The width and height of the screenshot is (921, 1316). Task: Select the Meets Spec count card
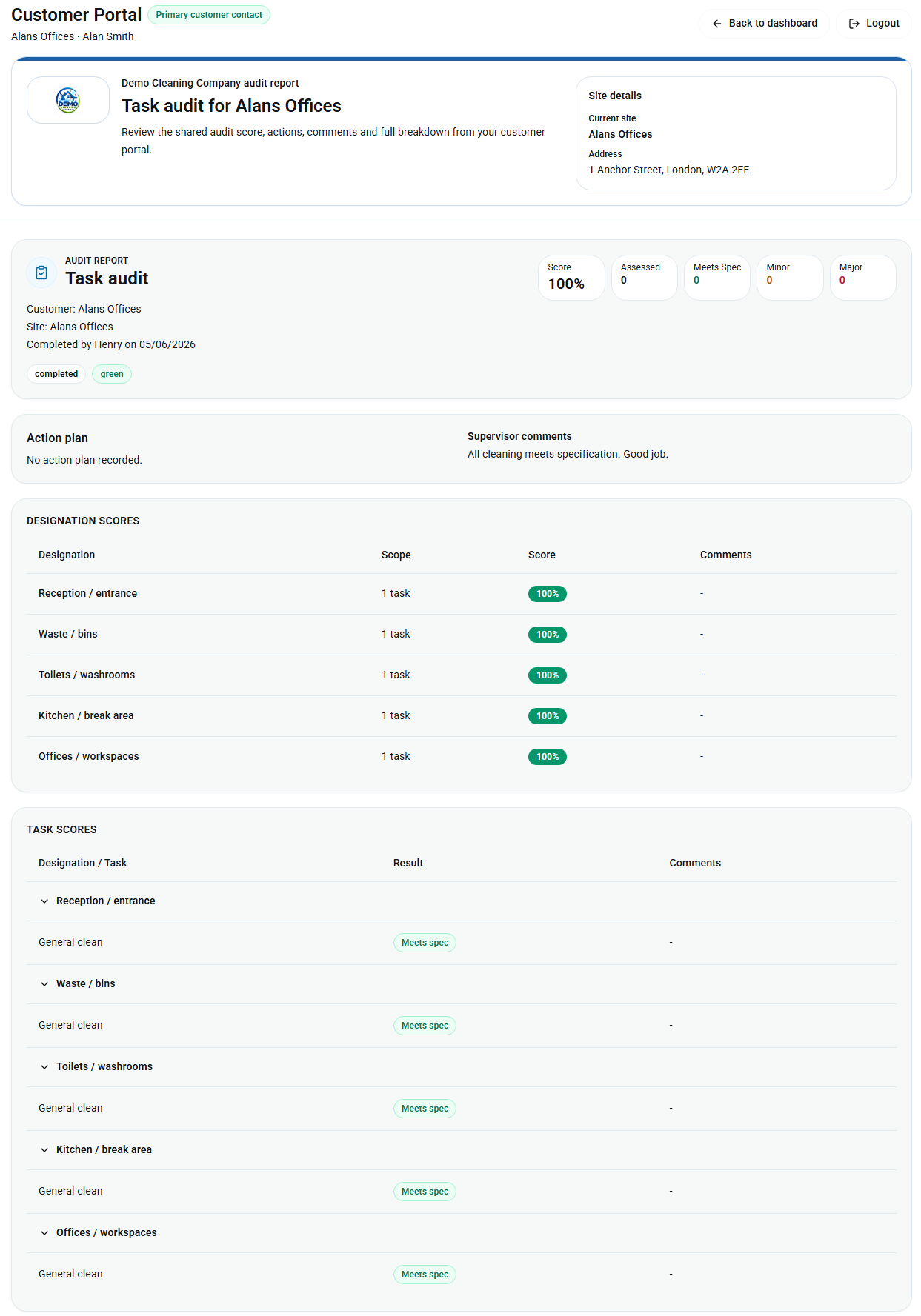click(x=717, y=278)
